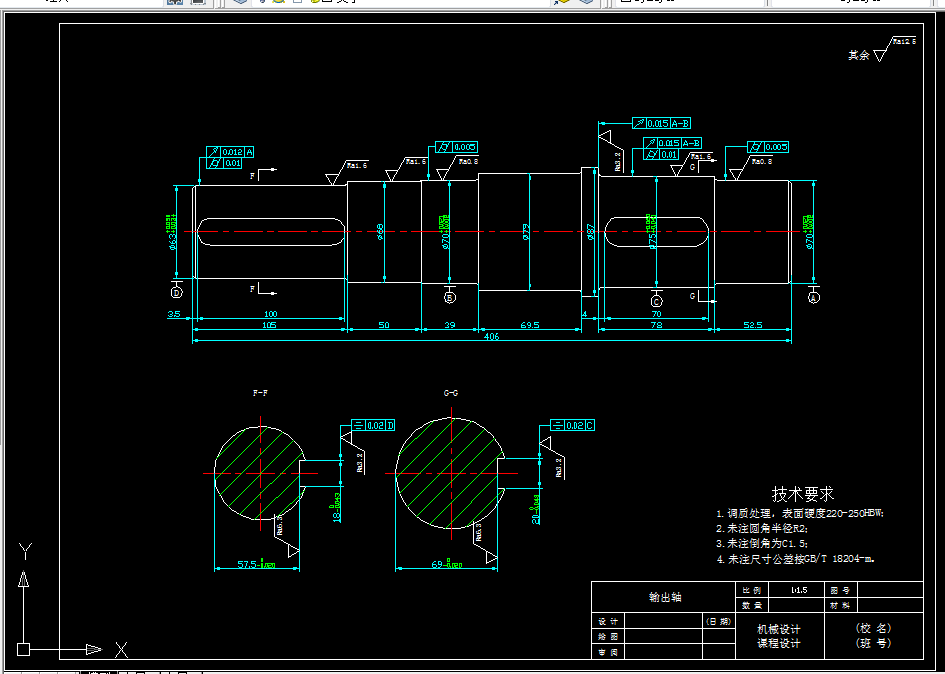Viewport: 945px width, 674px height.
Task: Click the (日期) cell
Action: click(718, 622)
